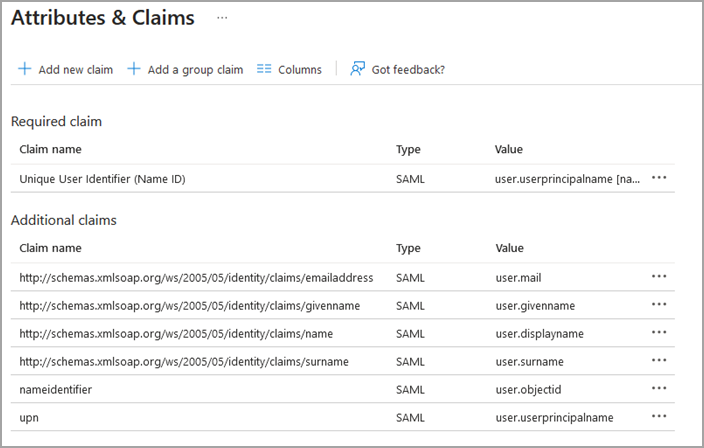Show more options for the user.displayname claim
The image size is (704, 448).
click(x=659, y=333)
